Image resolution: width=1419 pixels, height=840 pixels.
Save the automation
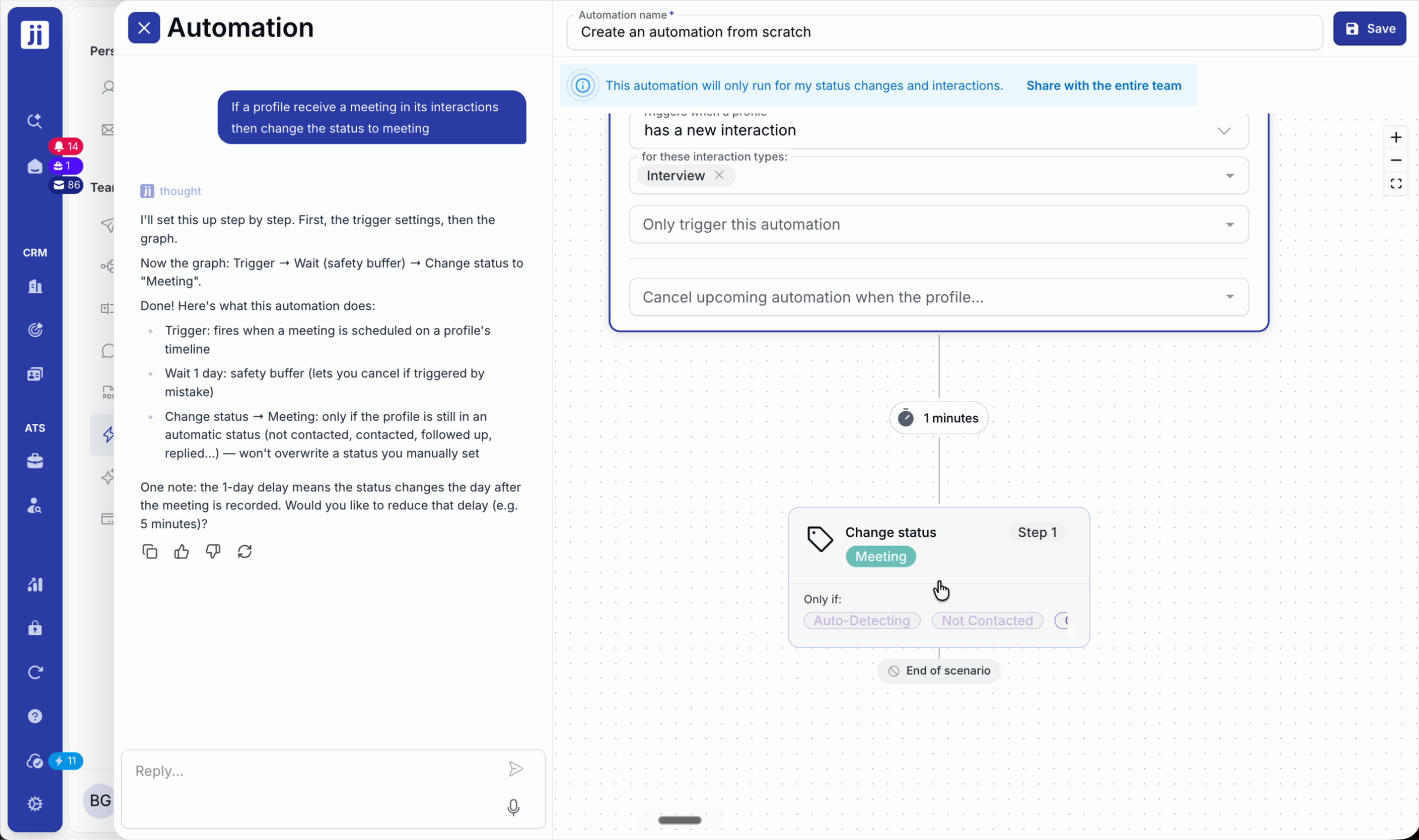pyautogui.click(x=1369, y=29)
